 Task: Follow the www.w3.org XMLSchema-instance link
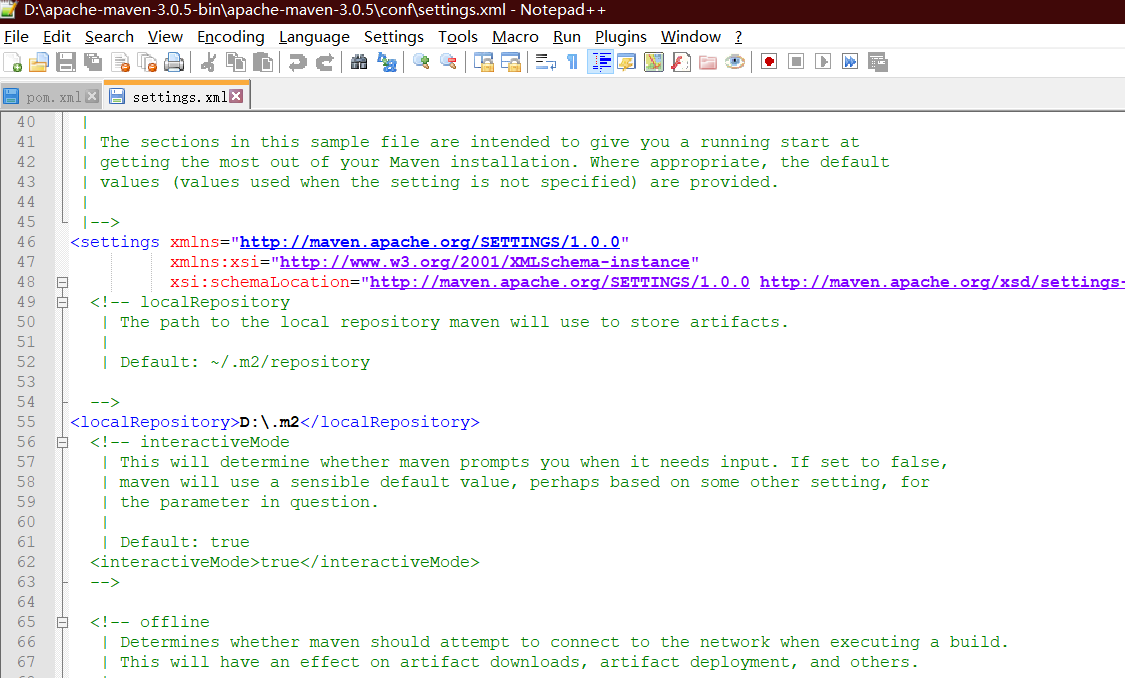[x=484, y=263]
